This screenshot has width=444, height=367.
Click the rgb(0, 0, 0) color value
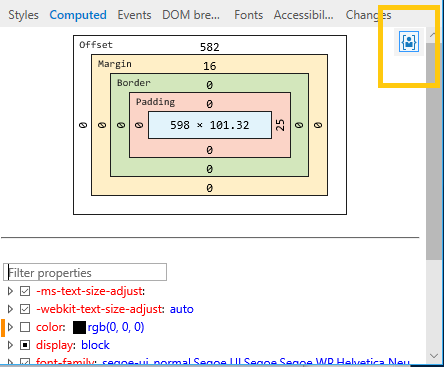pos(116,327)
